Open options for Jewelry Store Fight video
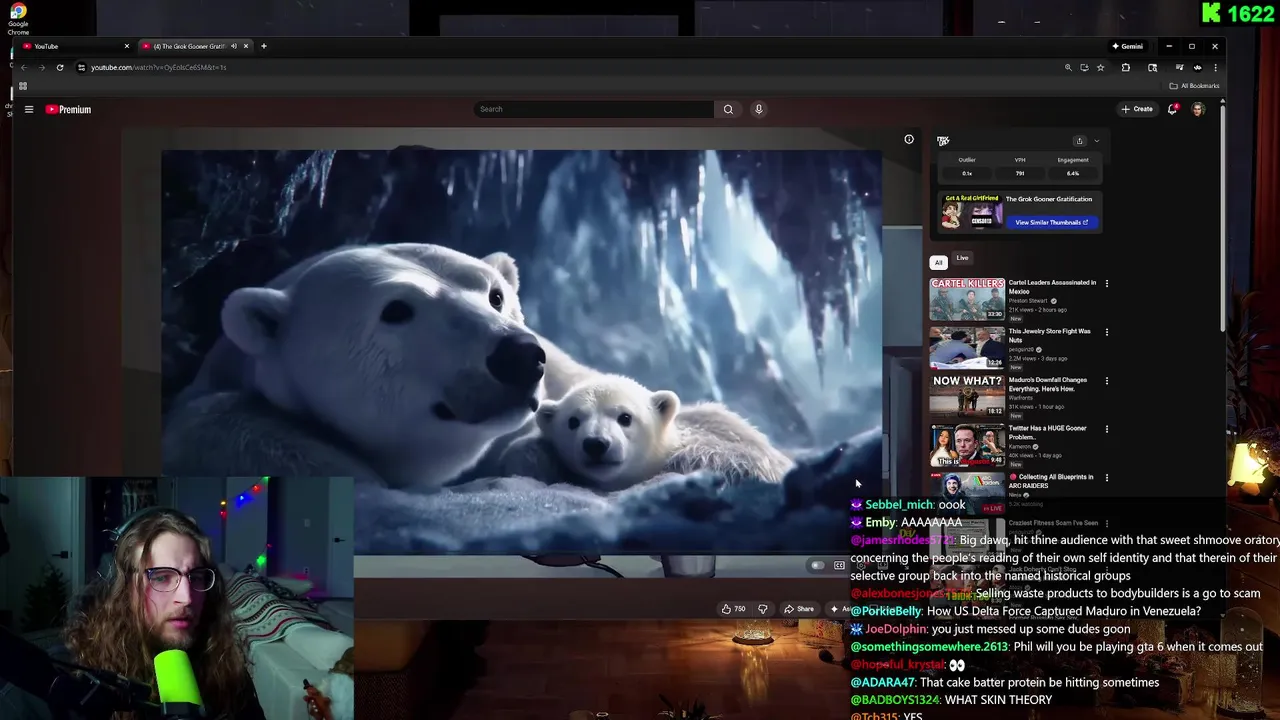1280x720 pixels. click(1106, 332)
